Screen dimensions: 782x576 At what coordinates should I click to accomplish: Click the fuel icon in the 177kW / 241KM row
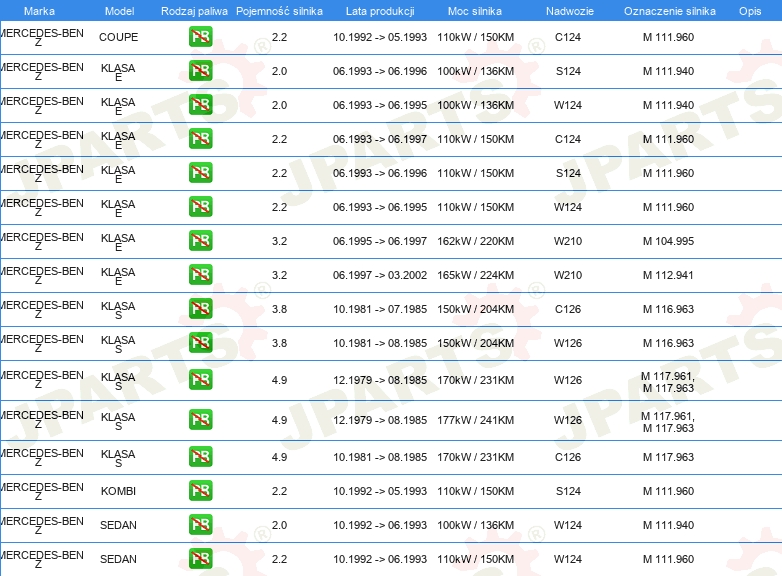point(200,419)
